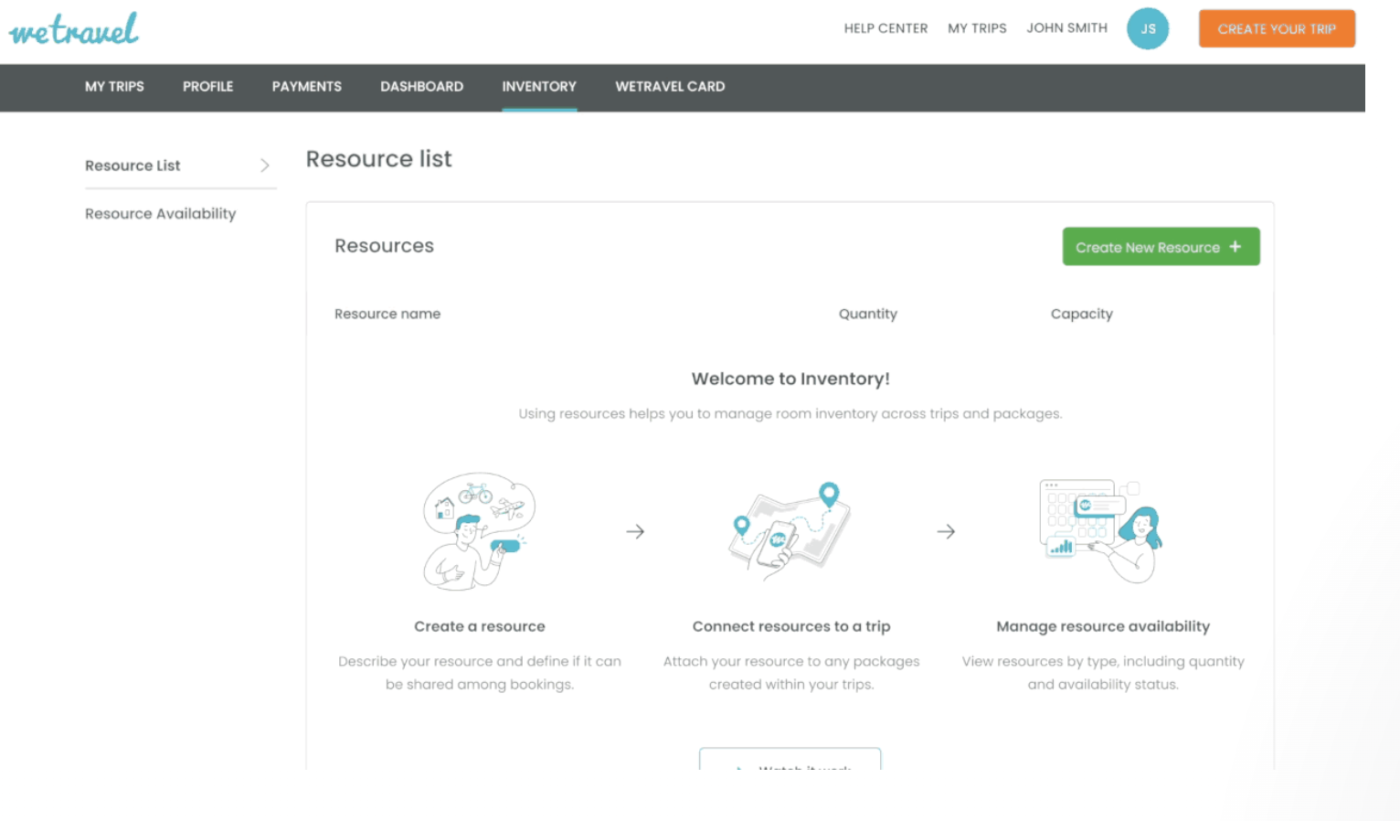1400x821 pixels.
Task: Click the Create a resource illustration
Action: pyautogui.click(x=479, y=531)
